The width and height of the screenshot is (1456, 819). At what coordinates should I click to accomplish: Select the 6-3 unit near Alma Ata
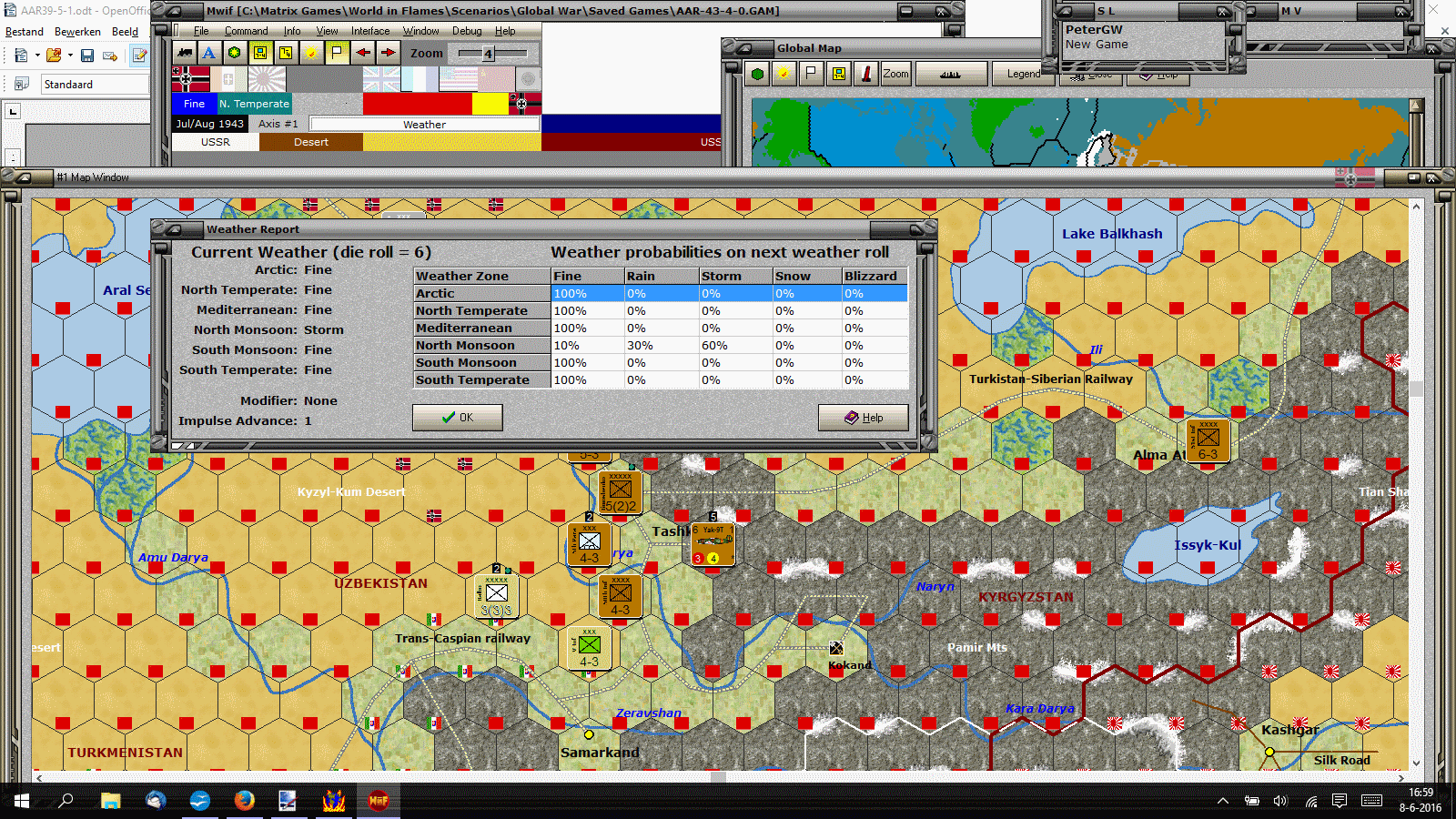(x=1208, y=440)
